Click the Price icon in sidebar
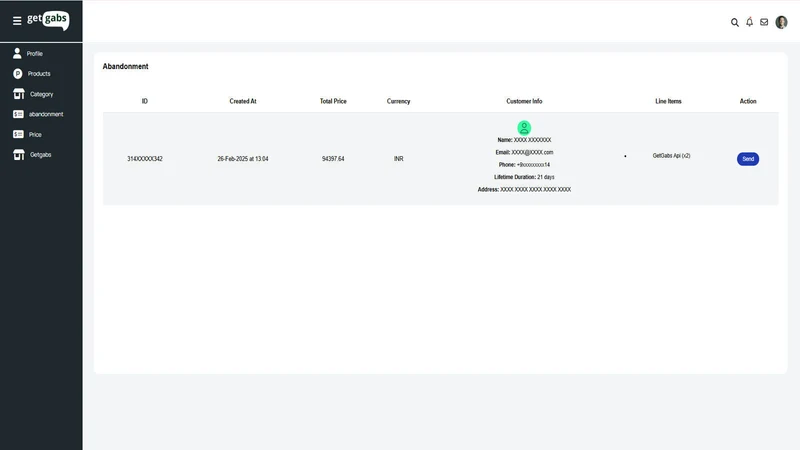 (18, 134)
